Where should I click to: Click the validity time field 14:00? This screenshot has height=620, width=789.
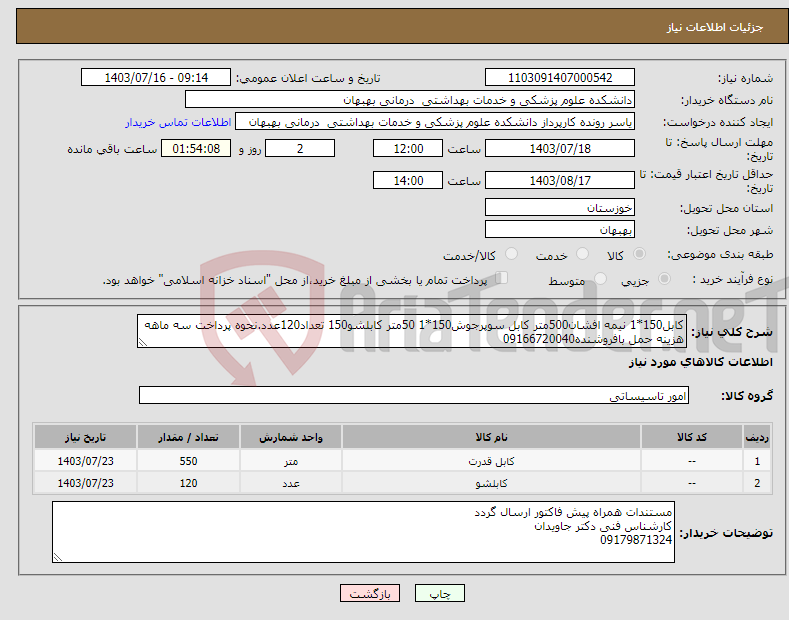pos(408,180)
